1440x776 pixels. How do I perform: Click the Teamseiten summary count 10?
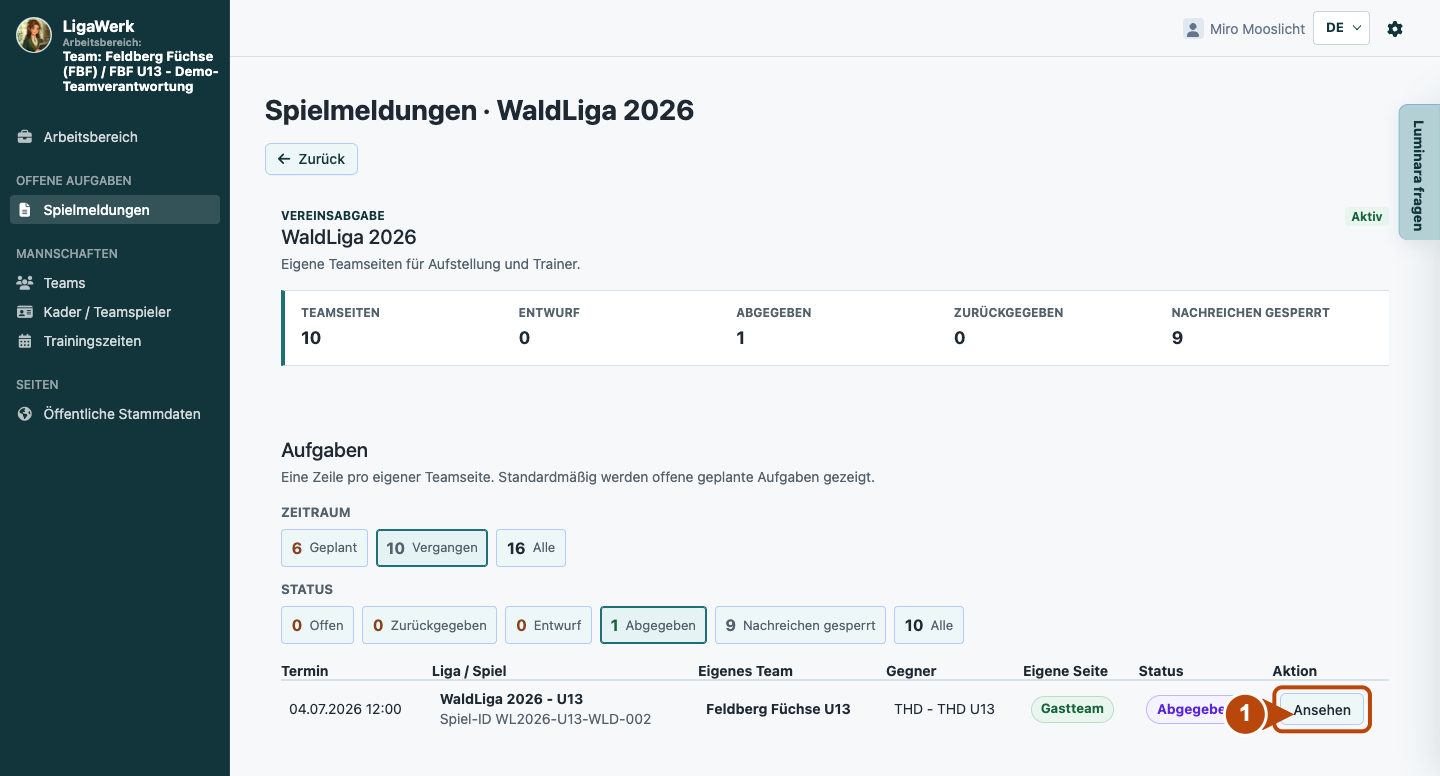tap(311, 338)
